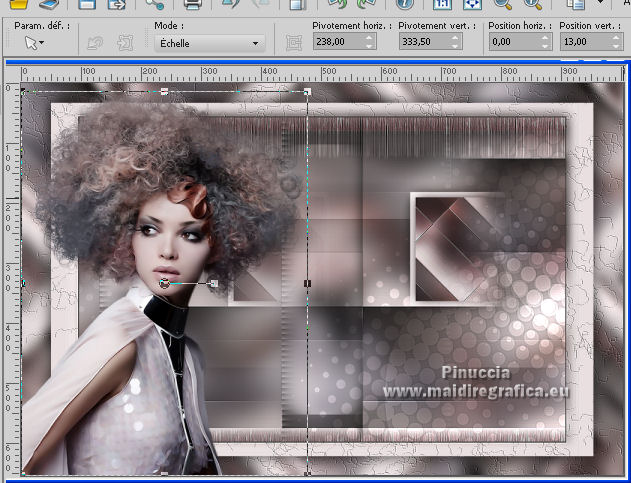The image size is (631, 483).
Task: Click the save-as export icon
Action: coord(117,4)
